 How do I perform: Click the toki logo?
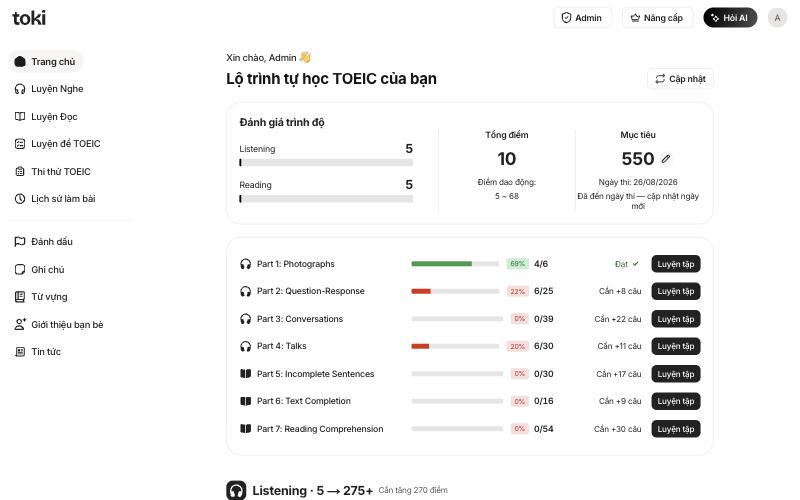[x=29, y=18]
